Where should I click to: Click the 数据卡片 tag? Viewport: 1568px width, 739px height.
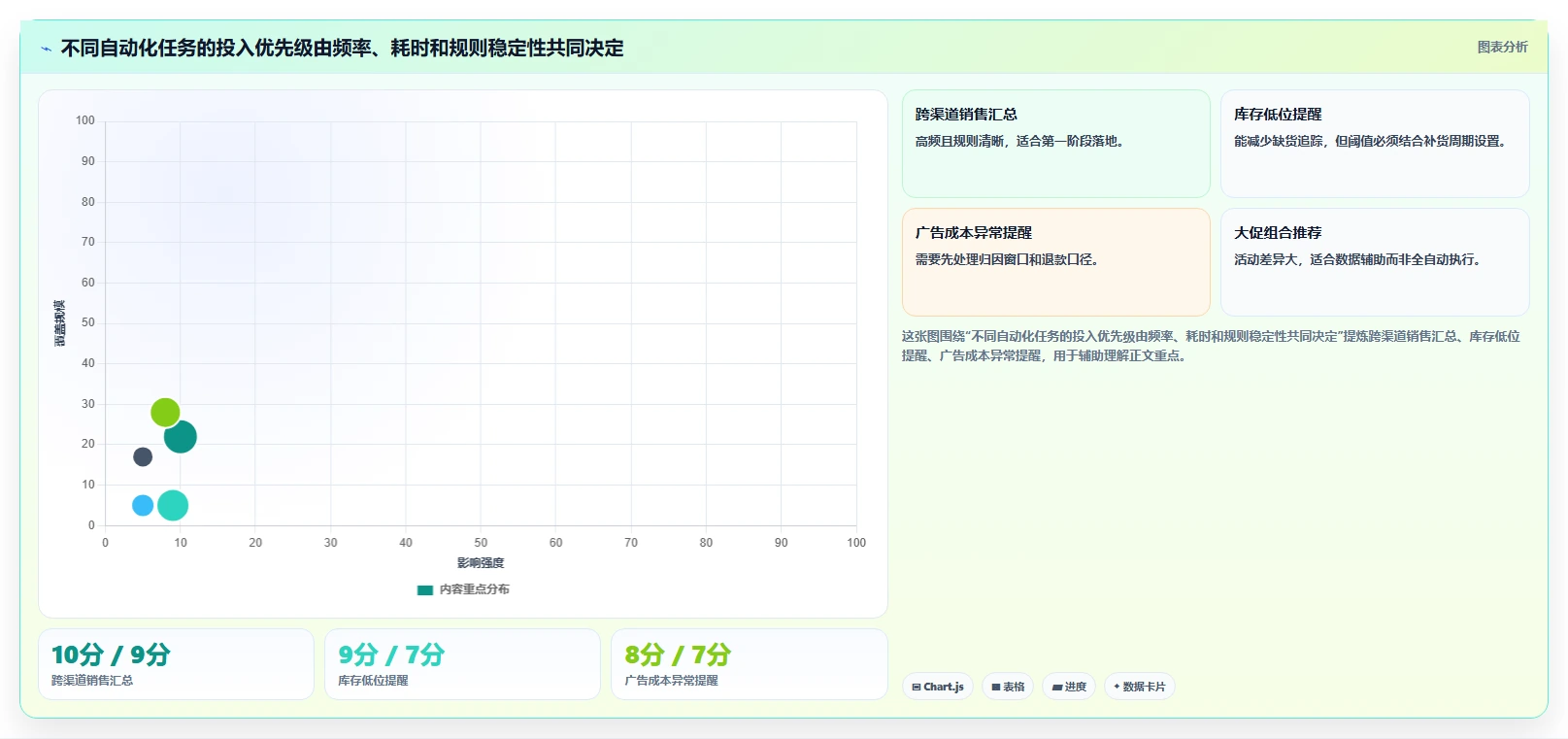pyautogui.click(x=1140, y=687)
